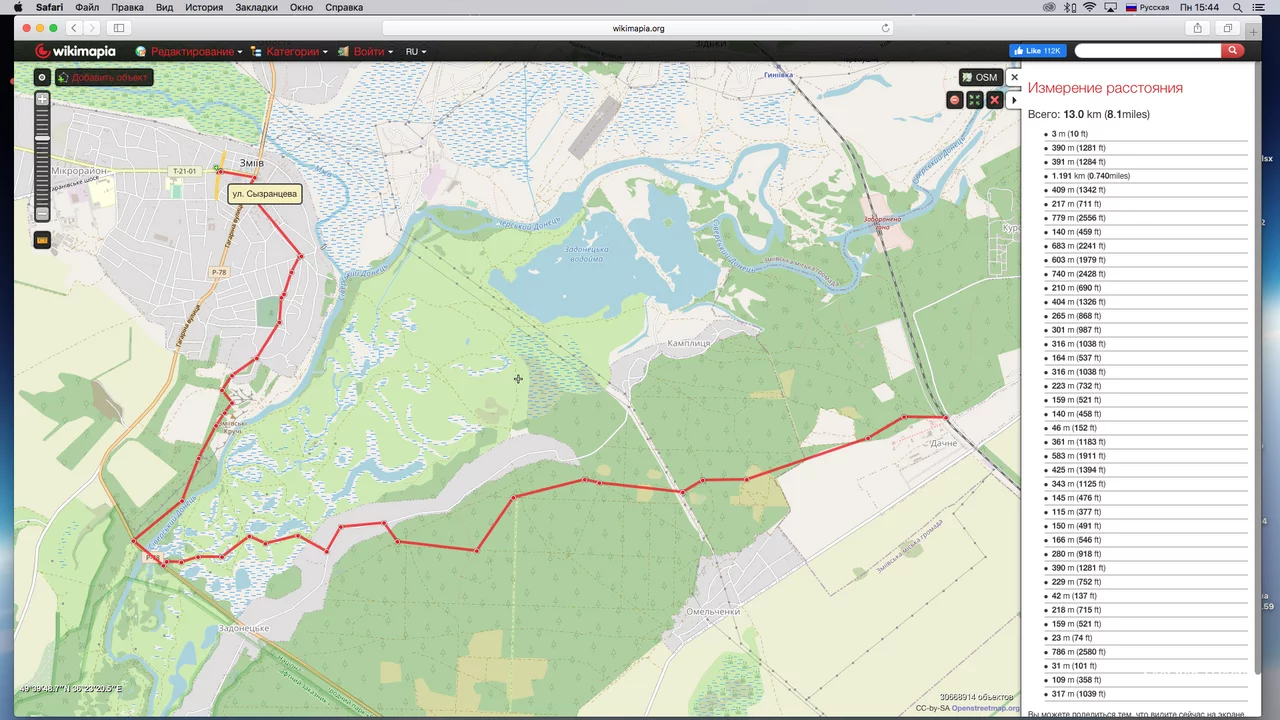1280x720 pixels.
Task: Open the Apple menu
Action: click(17, 7)
